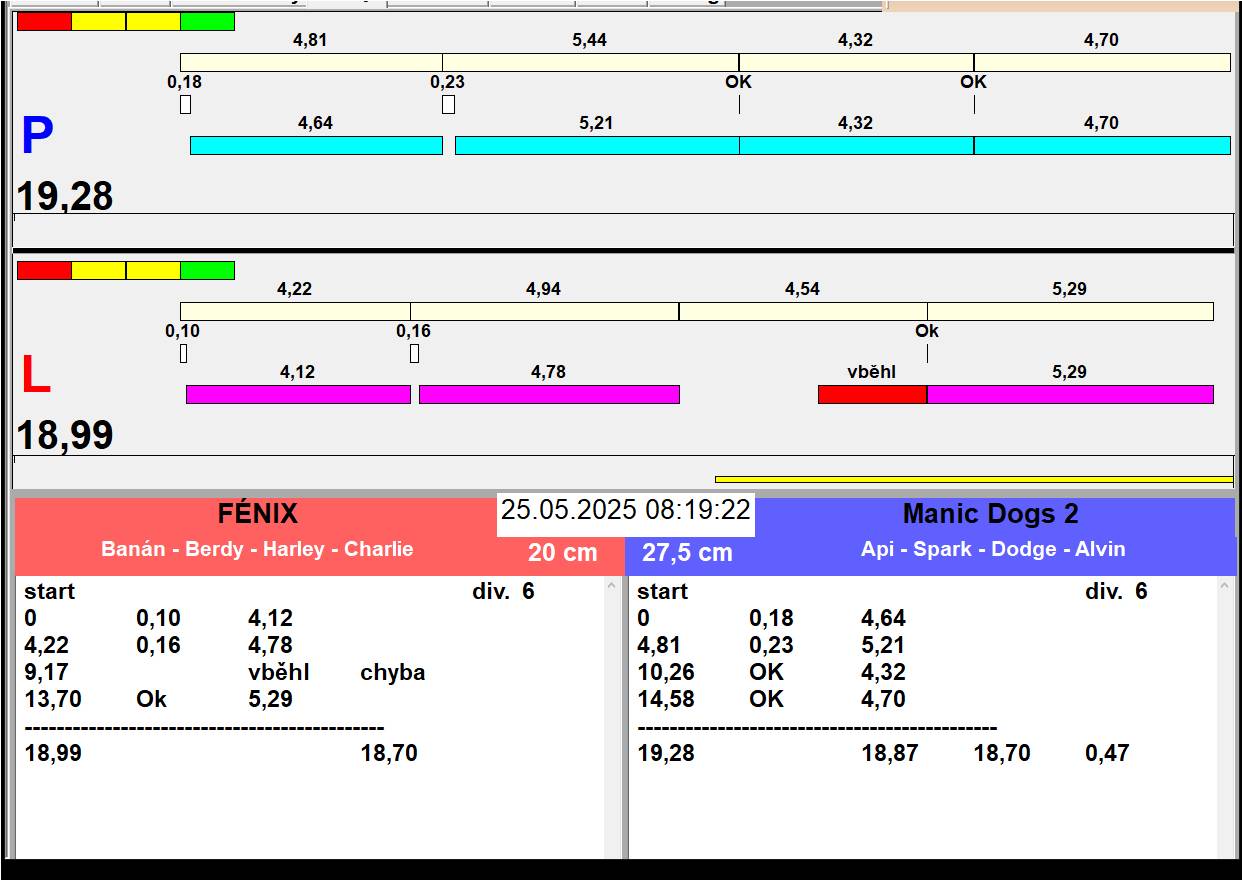Click the Manic Dogs 2 team name header

click(991, 514)
